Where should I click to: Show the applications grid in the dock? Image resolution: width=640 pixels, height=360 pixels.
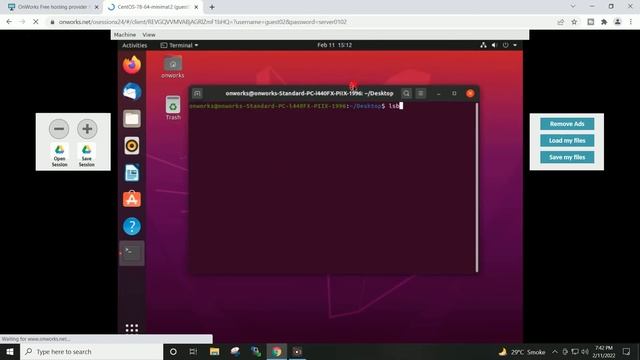click(x=132, y=328)
